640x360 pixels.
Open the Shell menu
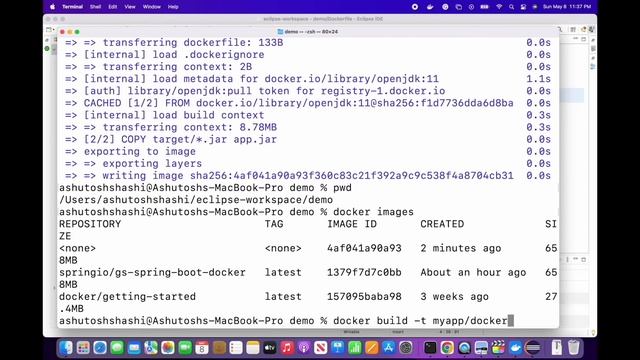click(96, 7)
